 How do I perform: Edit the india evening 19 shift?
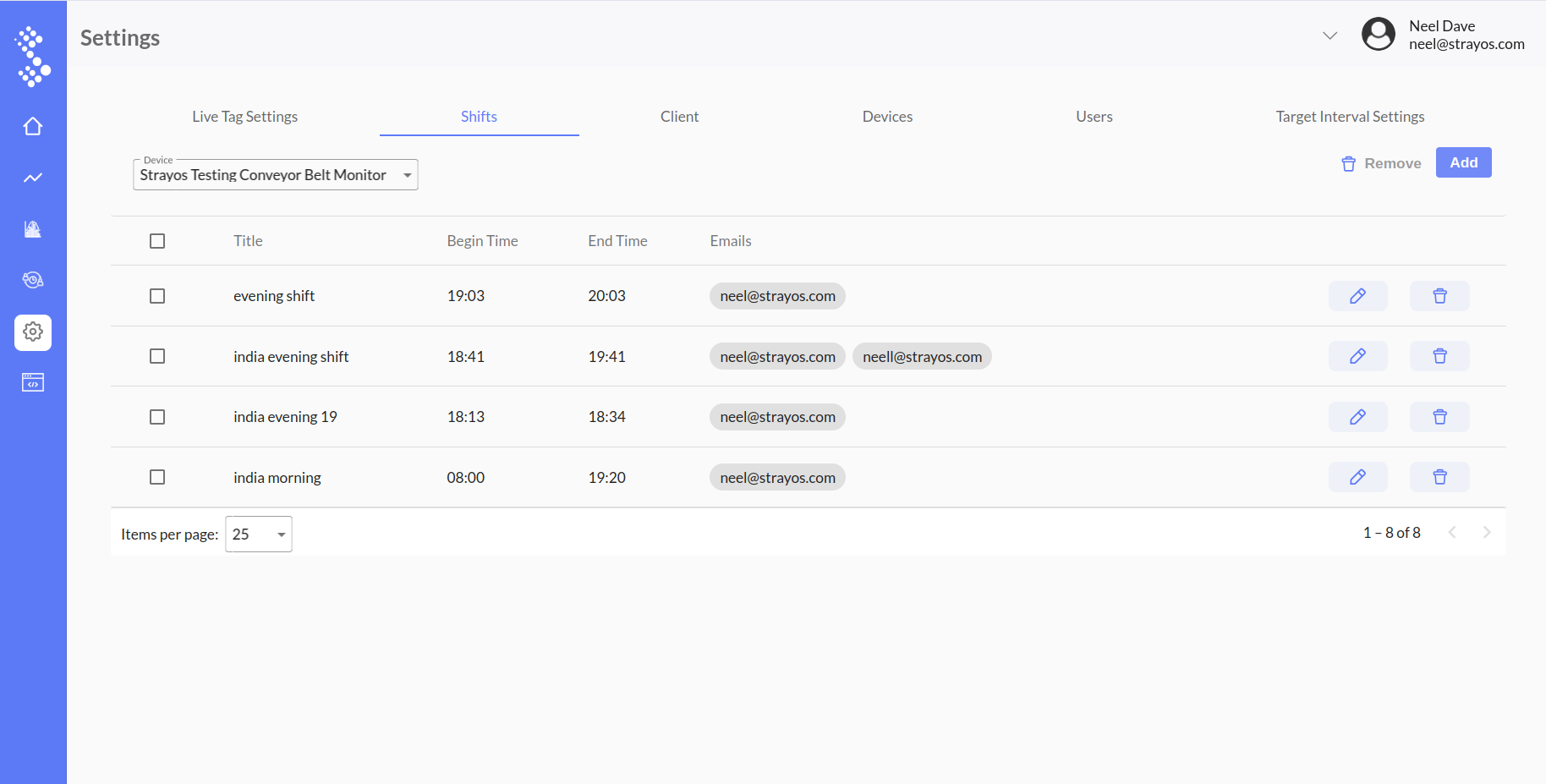pos(1357,417)
